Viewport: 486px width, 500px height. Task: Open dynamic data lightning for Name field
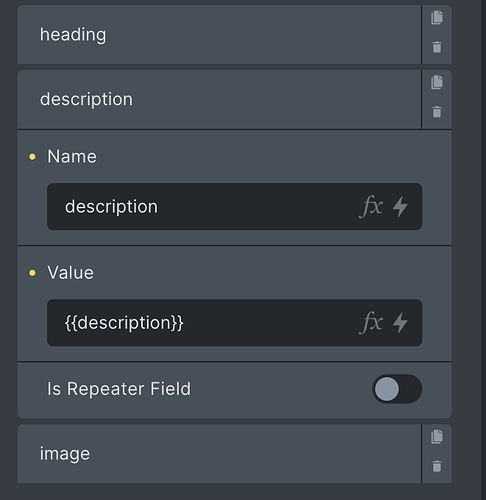[400, 207]
